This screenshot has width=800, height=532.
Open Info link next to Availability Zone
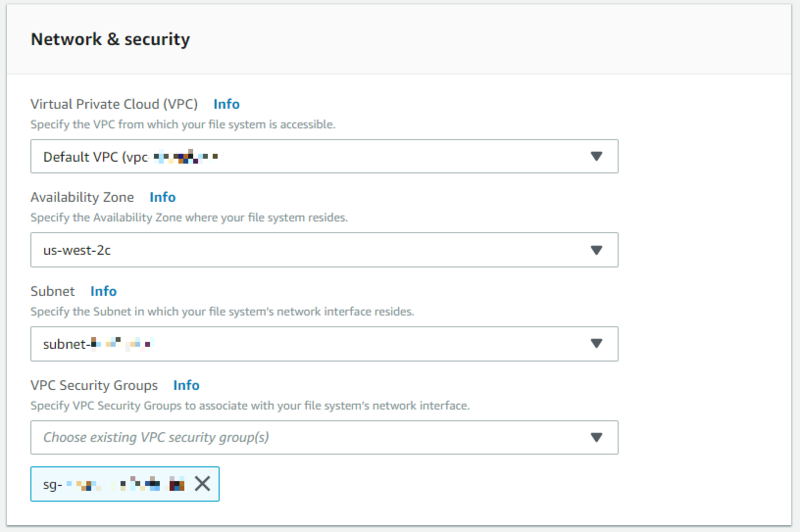[162, 197]
